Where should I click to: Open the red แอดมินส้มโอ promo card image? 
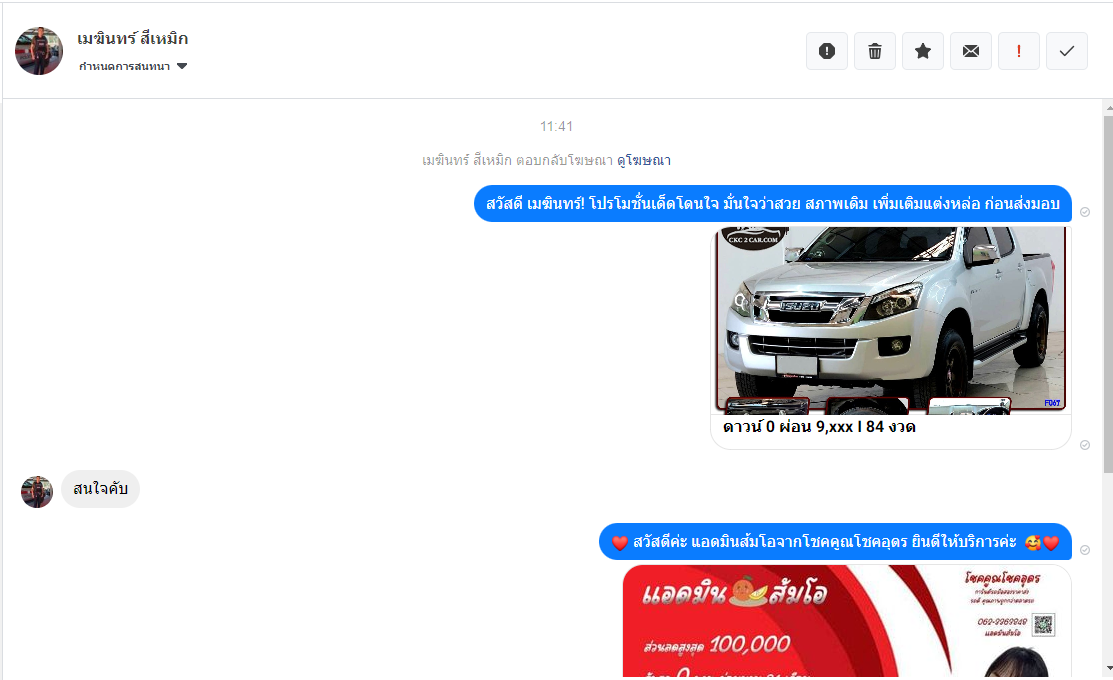coord(847,621)
